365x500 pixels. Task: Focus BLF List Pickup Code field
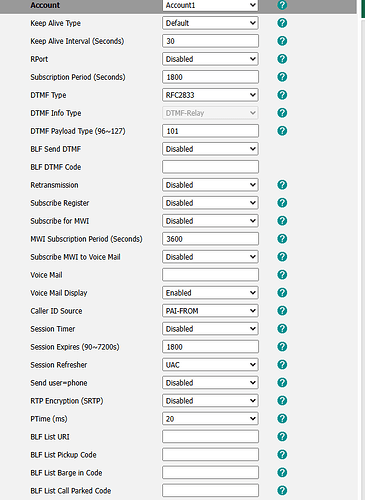click(210, 455)
